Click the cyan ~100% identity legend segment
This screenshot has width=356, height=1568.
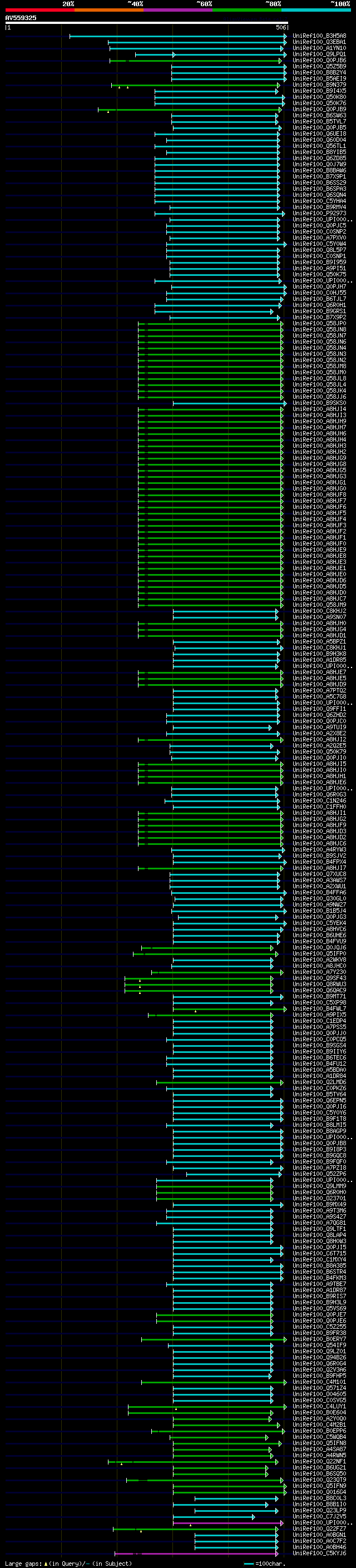click(316, 10)
